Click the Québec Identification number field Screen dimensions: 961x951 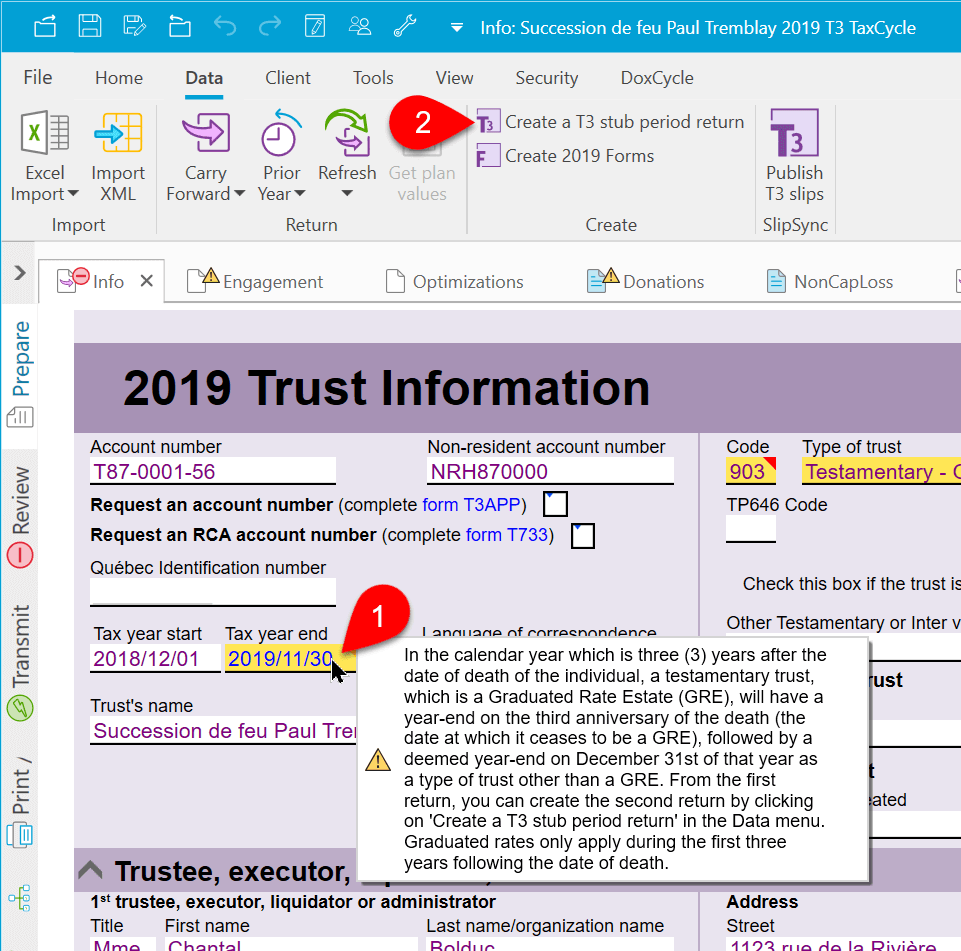pos(213,593)
